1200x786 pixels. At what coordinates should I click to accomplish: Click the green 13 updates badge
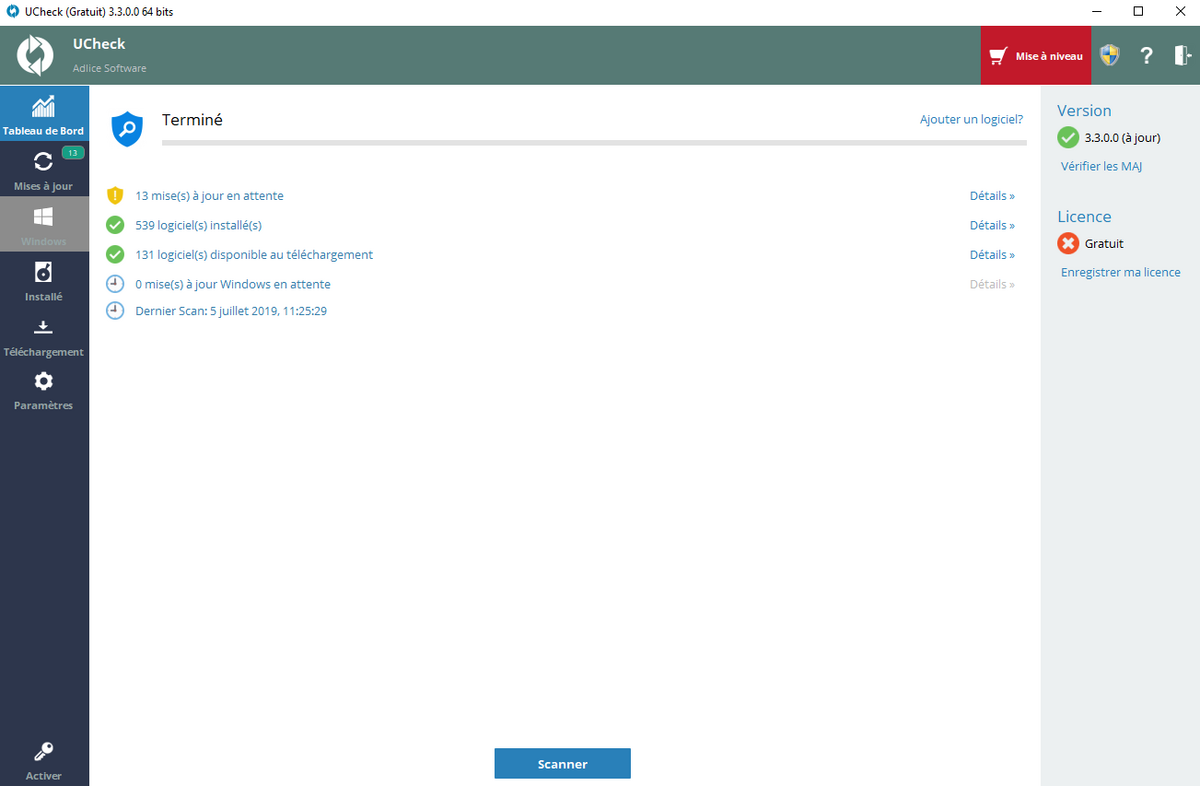point(73,153)
